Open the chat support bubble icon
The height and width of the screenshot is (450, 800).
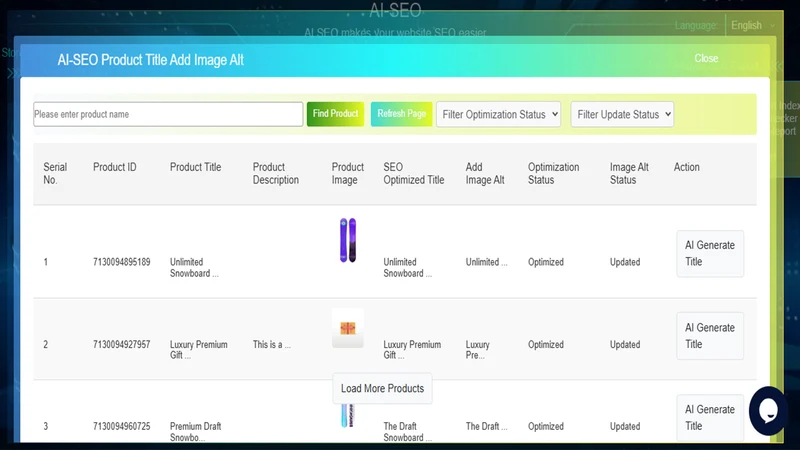pos(768,411)
